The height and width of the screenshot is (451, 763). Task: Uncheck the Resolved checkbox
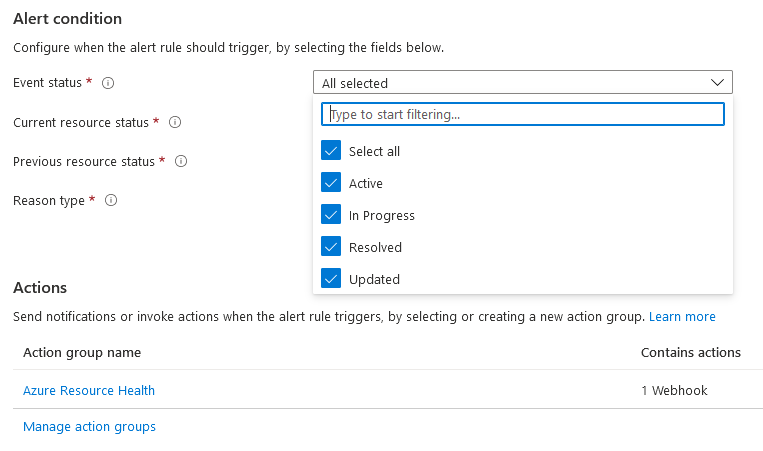(x=331, y=246)
